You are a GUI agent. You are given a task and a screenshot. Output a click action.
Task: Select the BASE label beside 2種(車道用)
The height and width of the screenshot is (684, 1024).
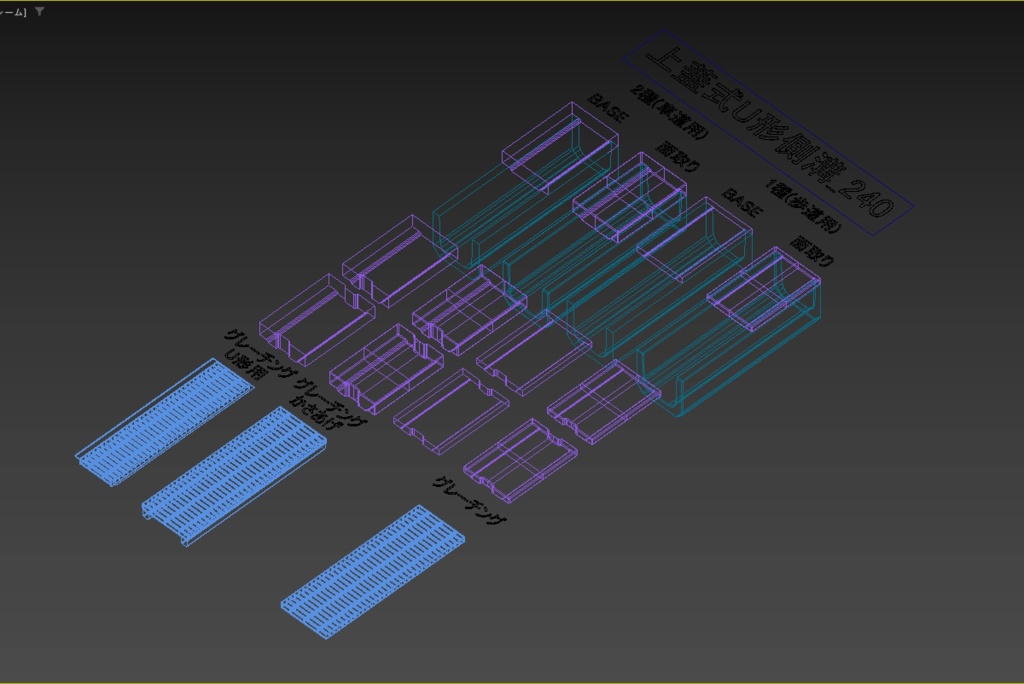[x=609, y=108]
